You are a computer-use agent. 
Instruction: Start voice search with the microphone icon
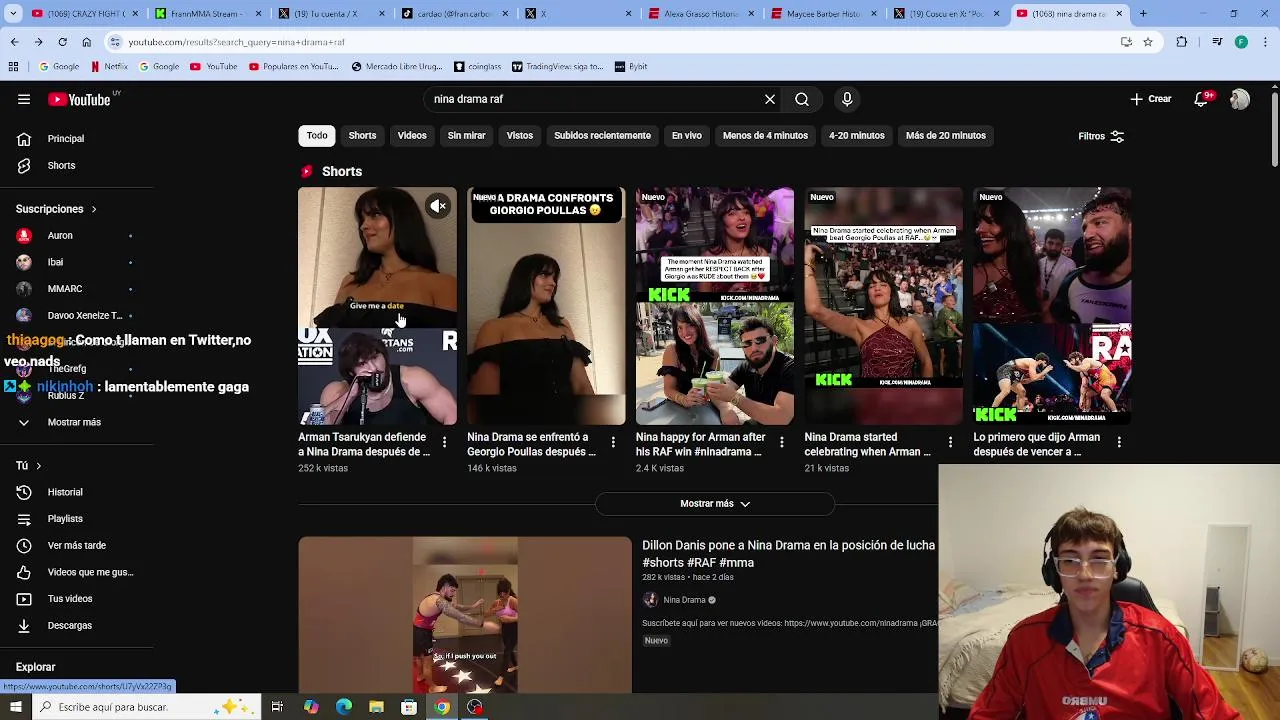(847, 99)
